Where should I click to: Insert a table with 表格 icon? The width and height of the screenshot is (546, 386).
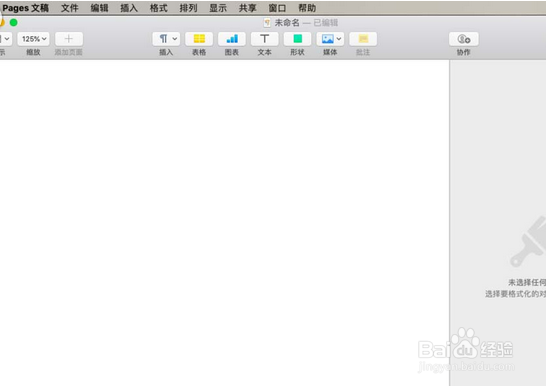[199, 39]
